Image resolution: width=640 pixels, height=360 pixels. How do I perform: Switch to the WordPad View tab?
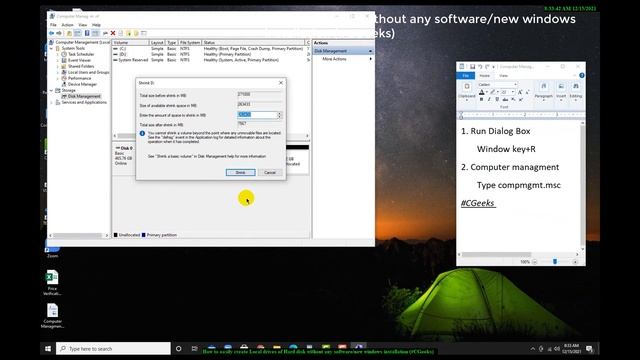(x=503, y=76)
